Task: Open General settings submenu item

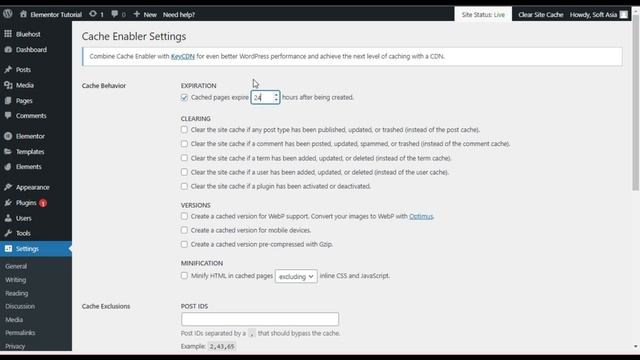Action: 16,266
